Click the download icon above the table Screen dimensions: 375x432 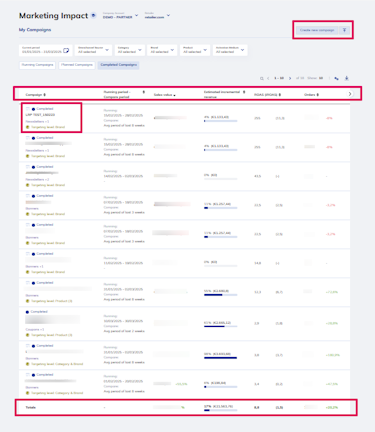point(347,78)
